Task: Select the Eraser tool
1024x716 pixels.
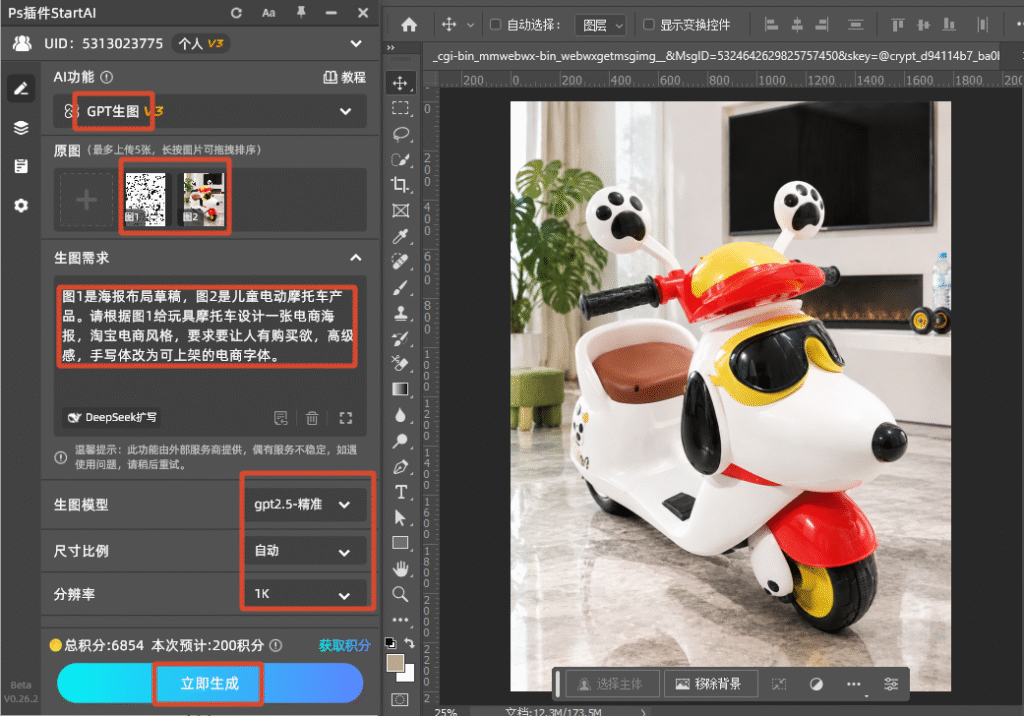Action: click(x=400, y=364)
